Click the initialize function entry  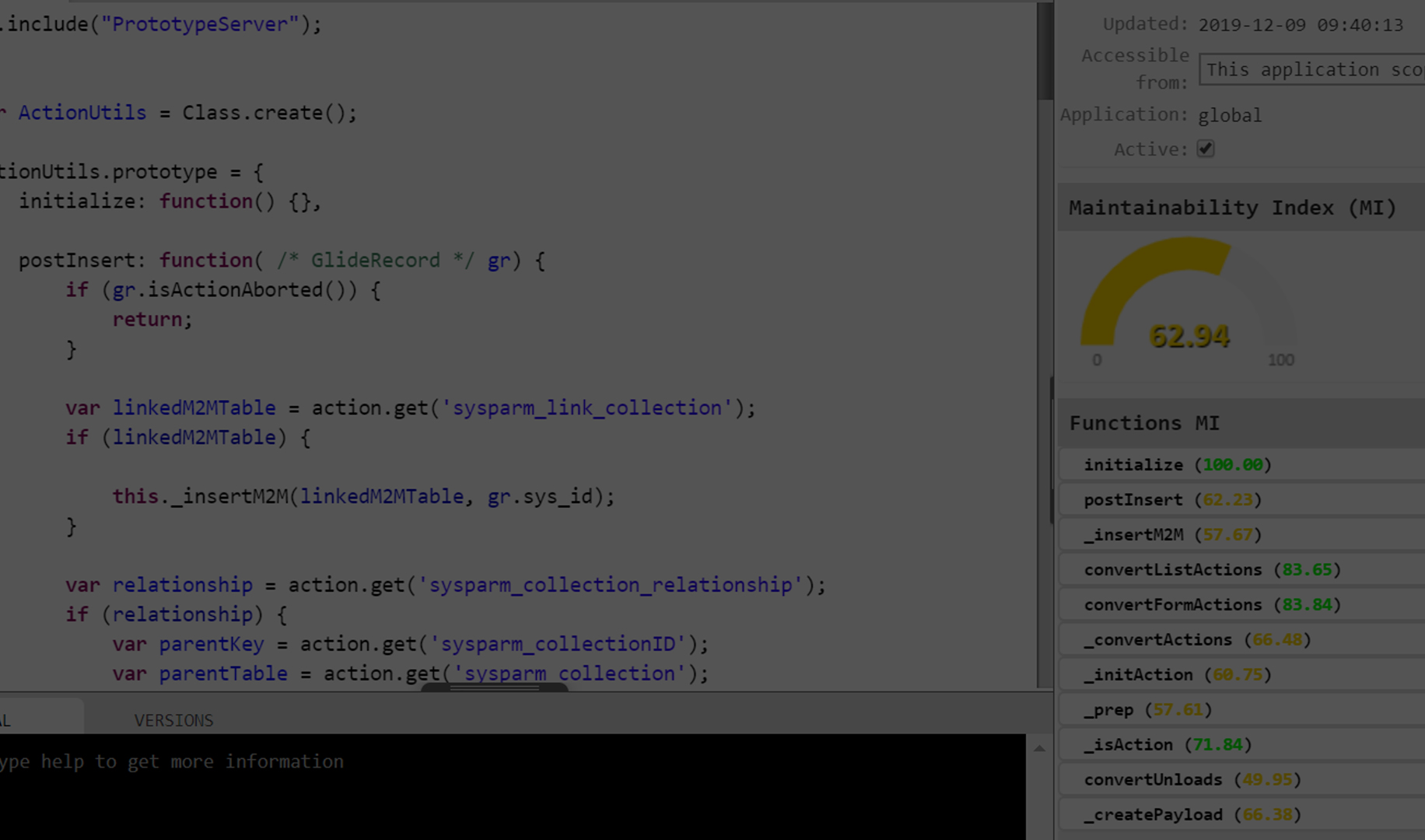pyautogui.click(x=1177, y=464)
